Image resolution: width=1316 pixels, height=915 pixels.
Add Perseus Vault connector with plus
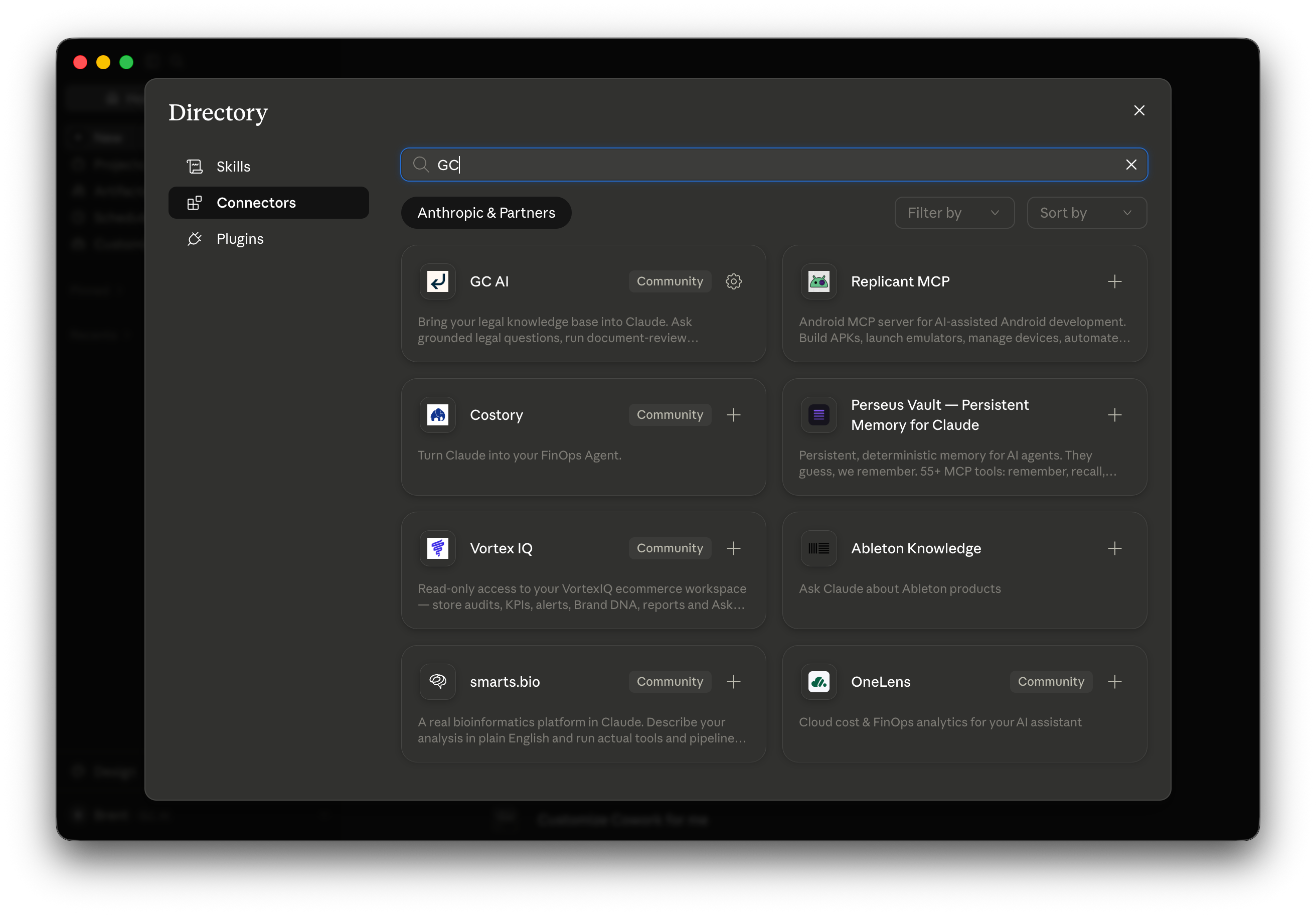click(x=1114, y=415)
